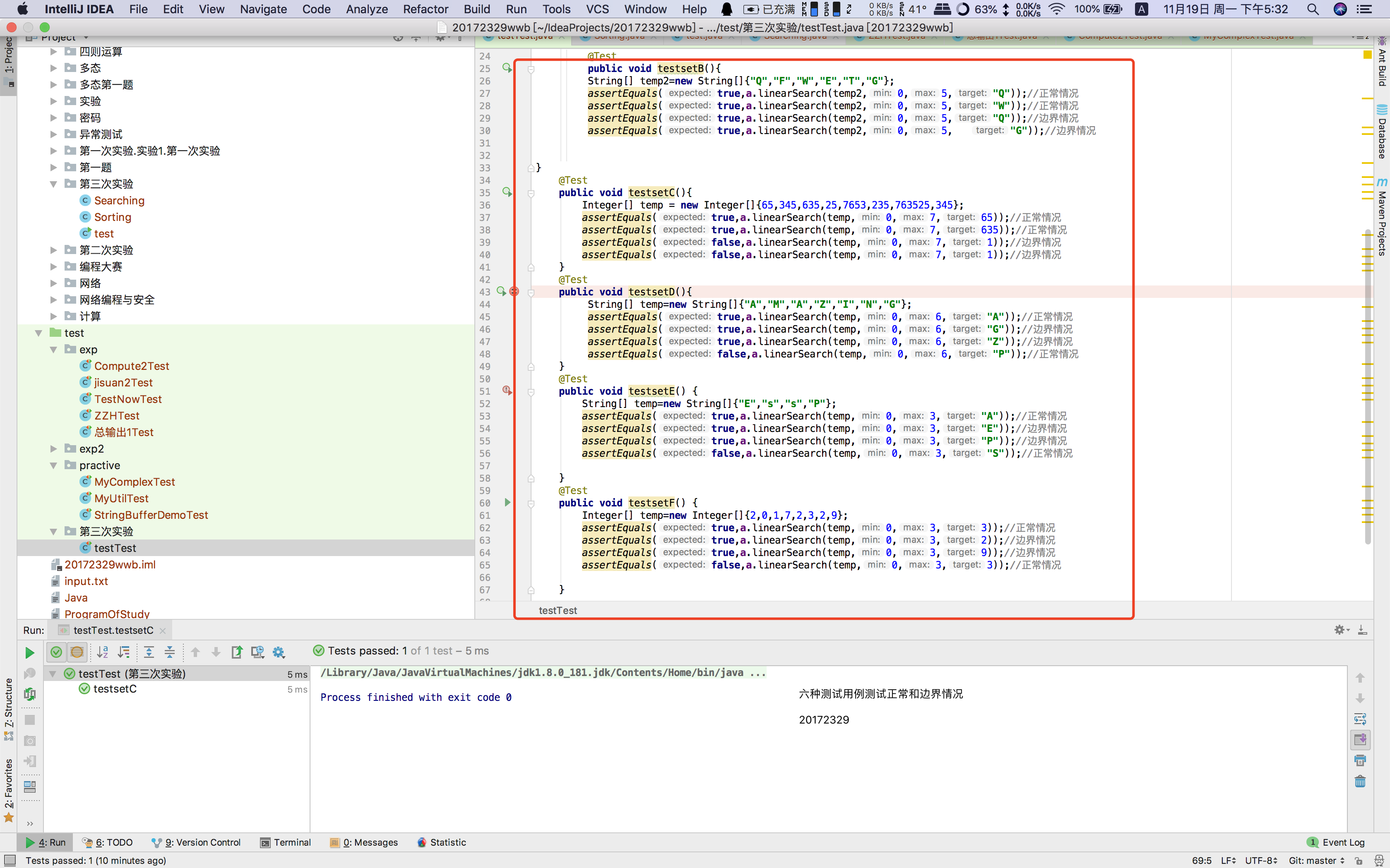Collapse the test root folder

pos(38,333)
